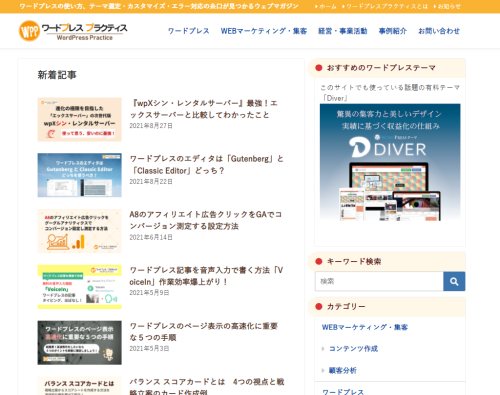This screenshot has width=500, height=395.
Task: Open the Gutenberg vs Classic Editor article title
Action: pos(207,165)
